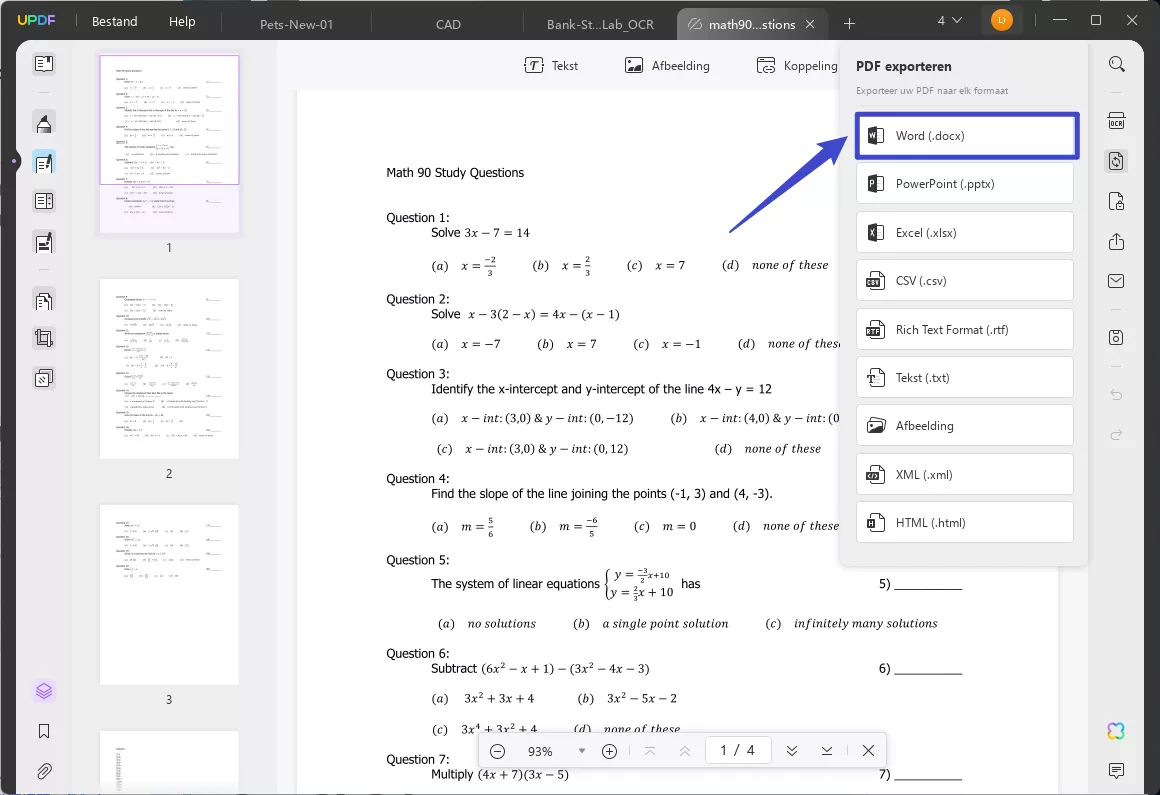
Task: Click the 'Math 90 Study Questions' heading
Action: click(455, 173)
